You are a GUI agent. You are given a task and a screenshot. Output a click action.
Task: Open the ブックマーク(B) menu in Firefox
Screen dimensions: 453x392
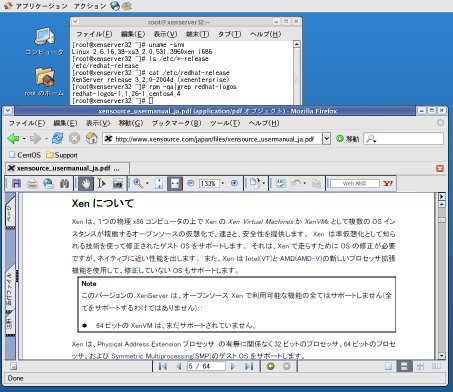(176, 123)
